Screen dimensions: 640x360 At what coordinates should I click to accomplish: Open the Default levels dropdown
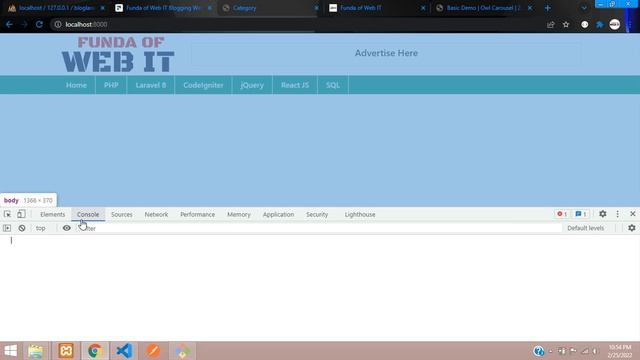coord(585,228)
